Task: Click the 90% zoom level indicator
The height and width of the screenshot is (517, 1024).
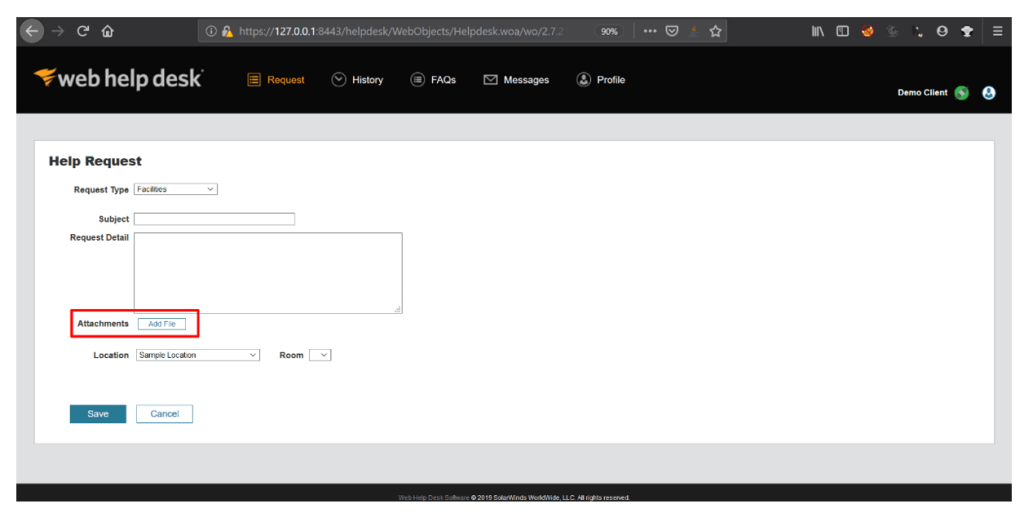Action: [609, 31]
